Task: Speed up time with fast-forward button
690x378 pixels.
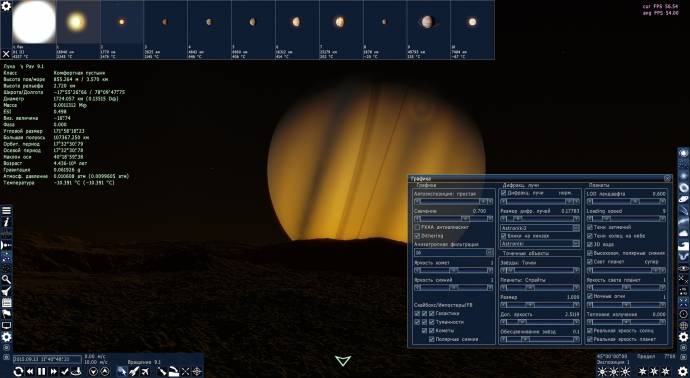Action: [53, 372]
